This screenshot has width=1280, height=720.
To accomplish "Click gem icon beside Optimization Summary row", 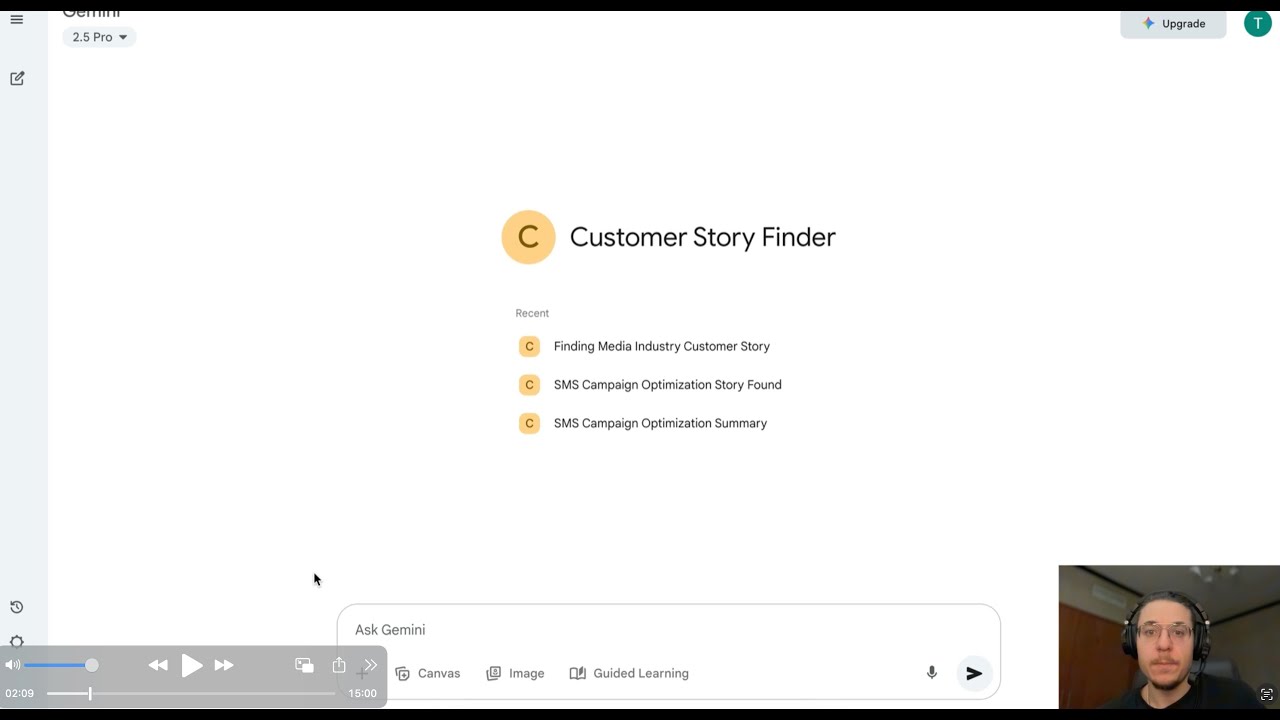I will [x=529, y=423].
